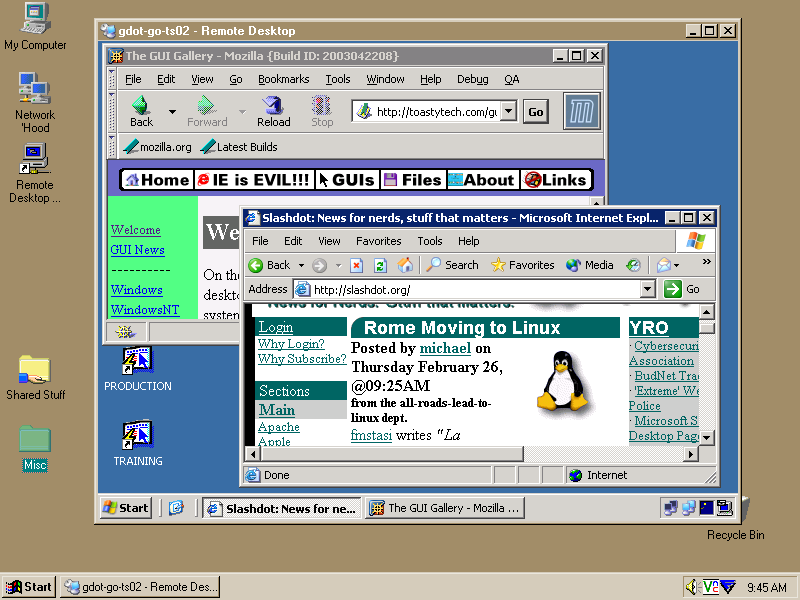Click the IE Go button
This screenshot has width=800, height=600.
pos(683,289)
